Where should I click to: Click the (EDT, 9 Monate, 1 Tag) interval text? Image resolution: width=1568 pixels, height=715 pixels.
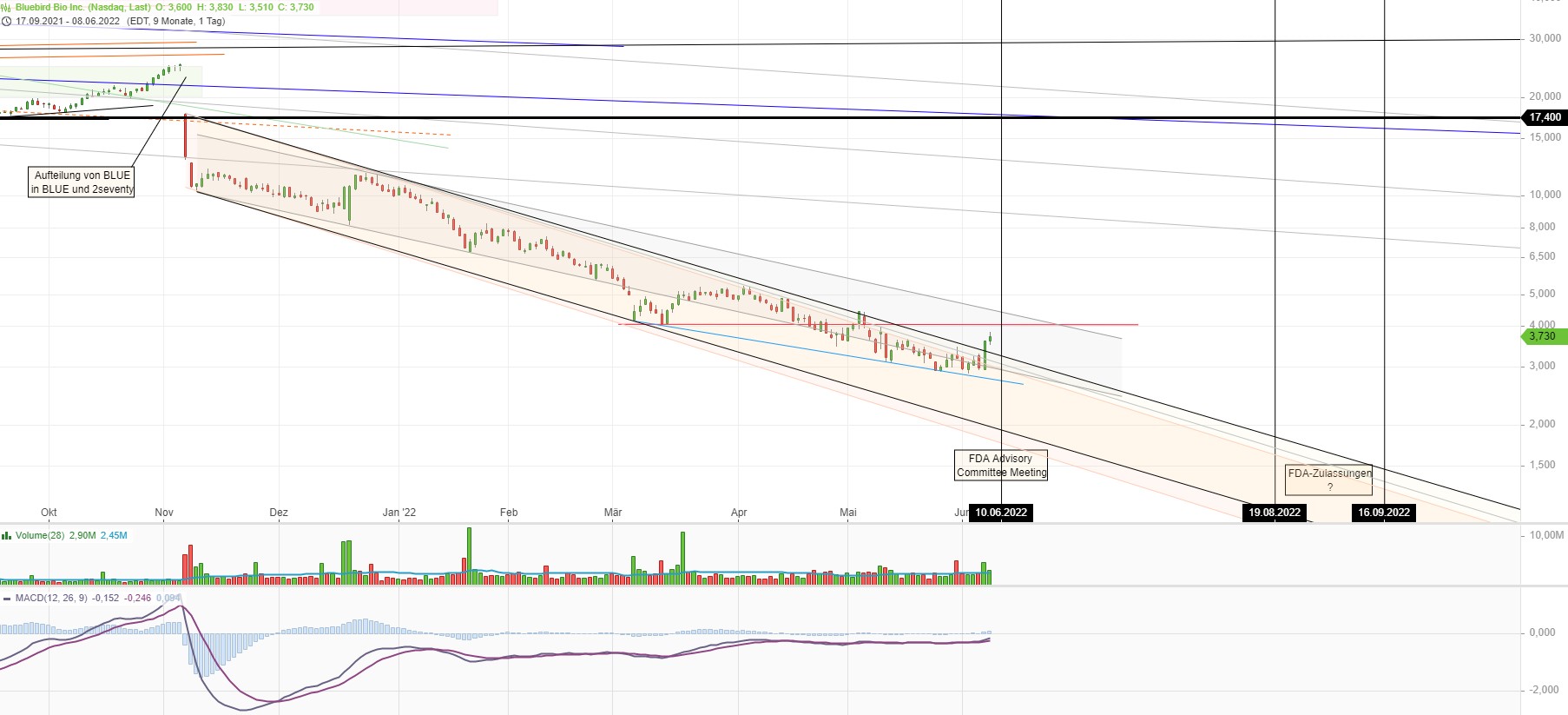(x=175, y=21)
